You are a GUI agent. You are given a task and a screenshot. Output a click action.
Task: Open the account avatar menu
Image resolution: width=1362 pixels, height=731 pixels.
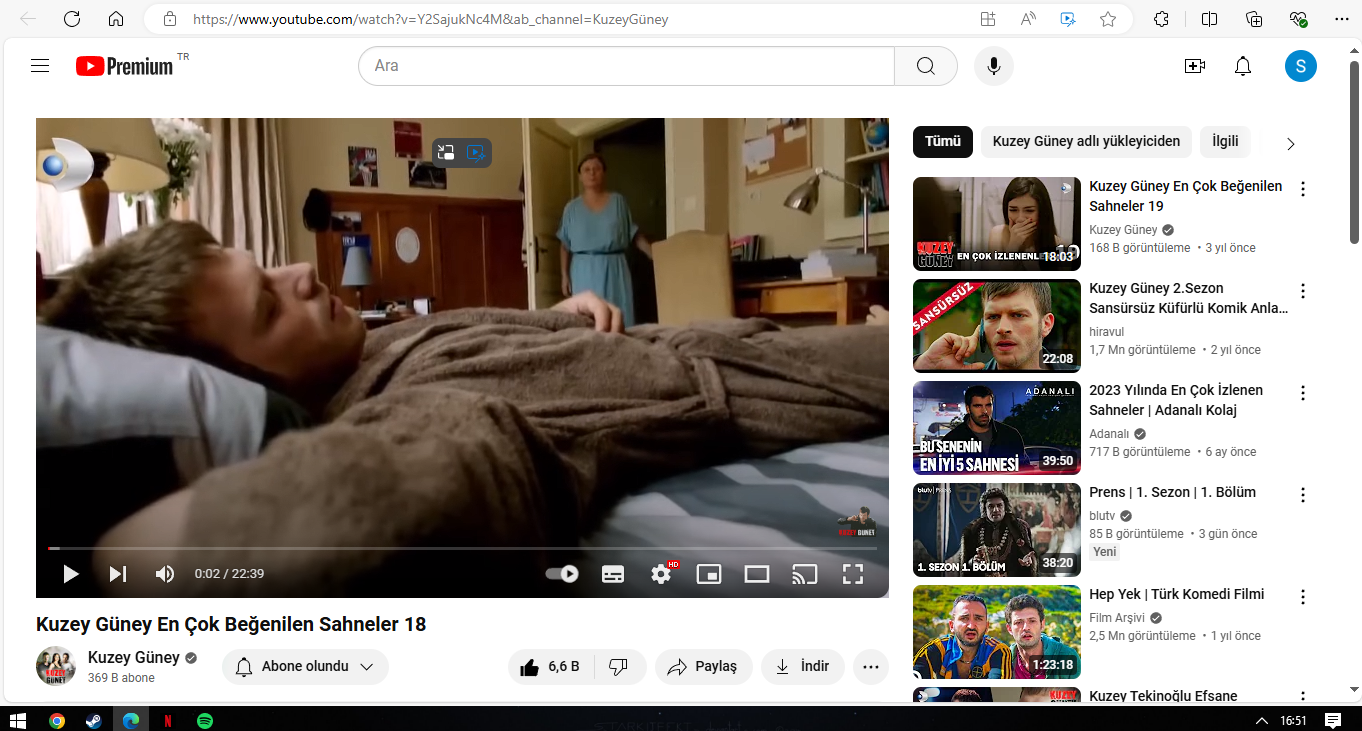(x=1301, y=66)
